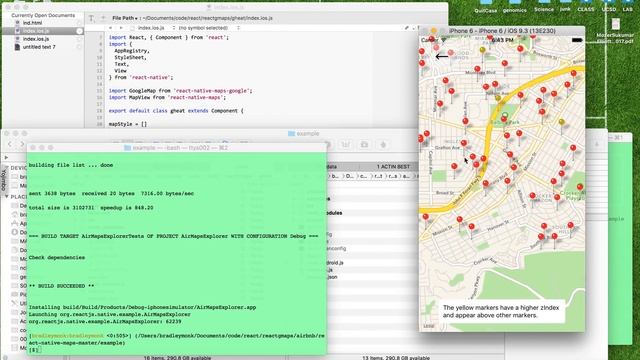Click the "building file list ... done" terminal line
The height and width of the screenshot is (360, 640).
[x=71, y=165]
